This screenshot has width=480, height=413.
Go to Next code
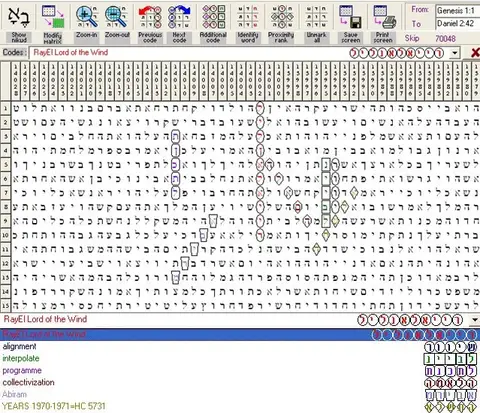(179, 17)
